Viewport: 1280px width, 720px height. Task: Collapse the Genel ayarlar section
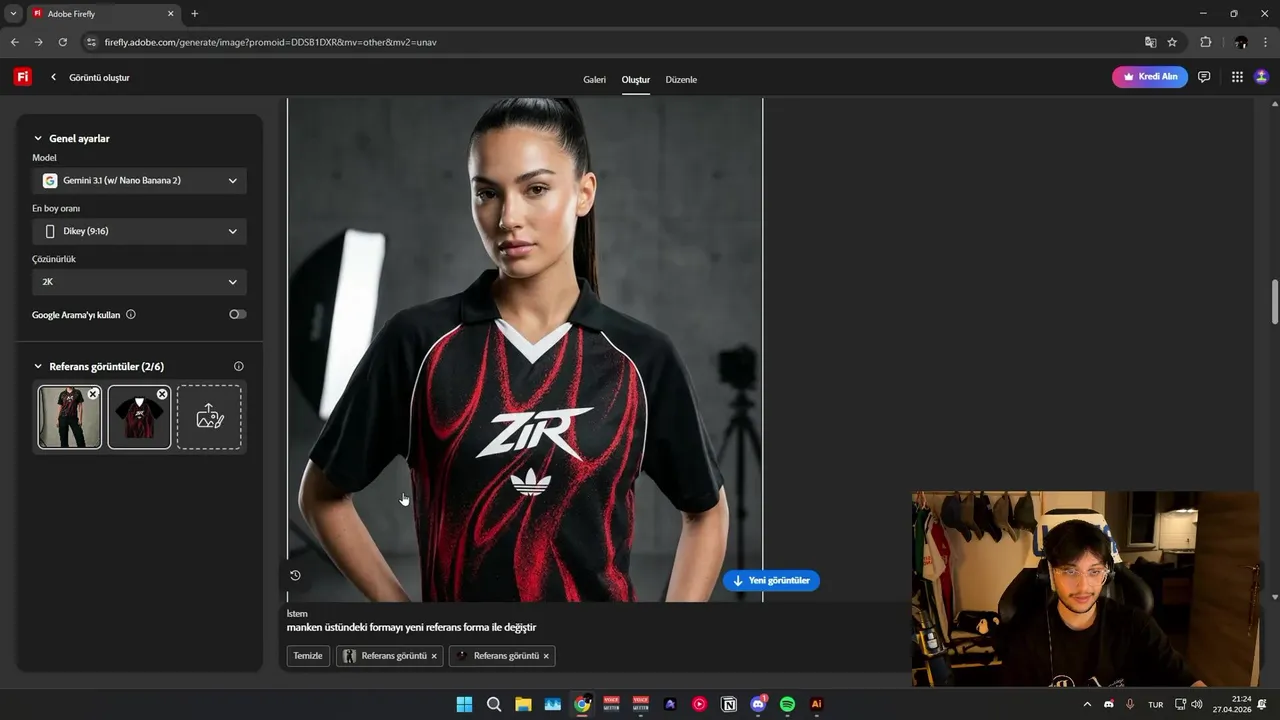point(38,139)
